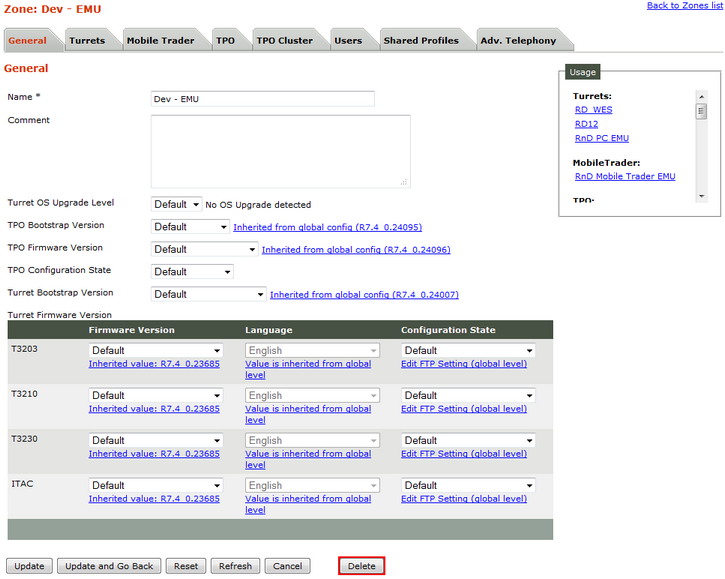Image resolution: width=725 pixels, height=579 pixels.
Task: Click the ITAC Language dropdown
Action: [x=312, y=485]
